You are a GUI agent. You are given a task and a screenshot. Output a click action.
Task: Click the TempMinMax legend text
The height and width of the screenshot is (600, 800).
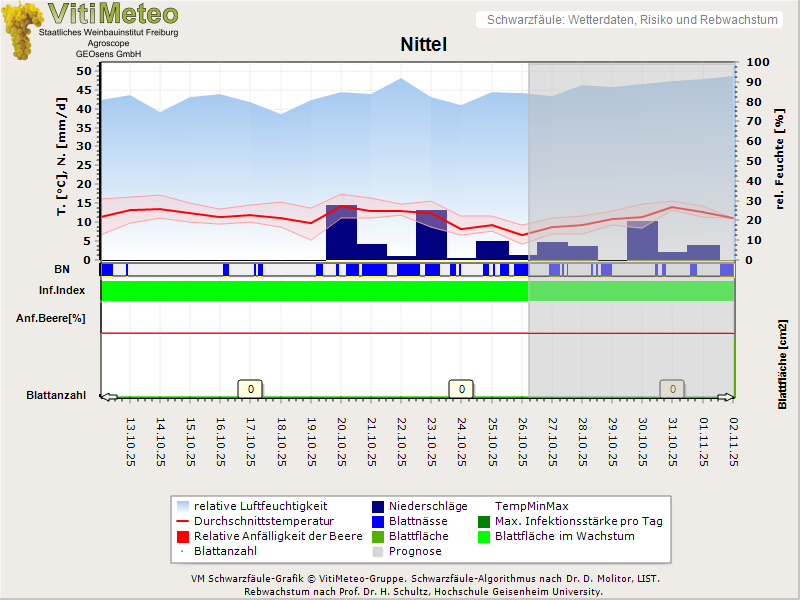click(x=531, y=506)
